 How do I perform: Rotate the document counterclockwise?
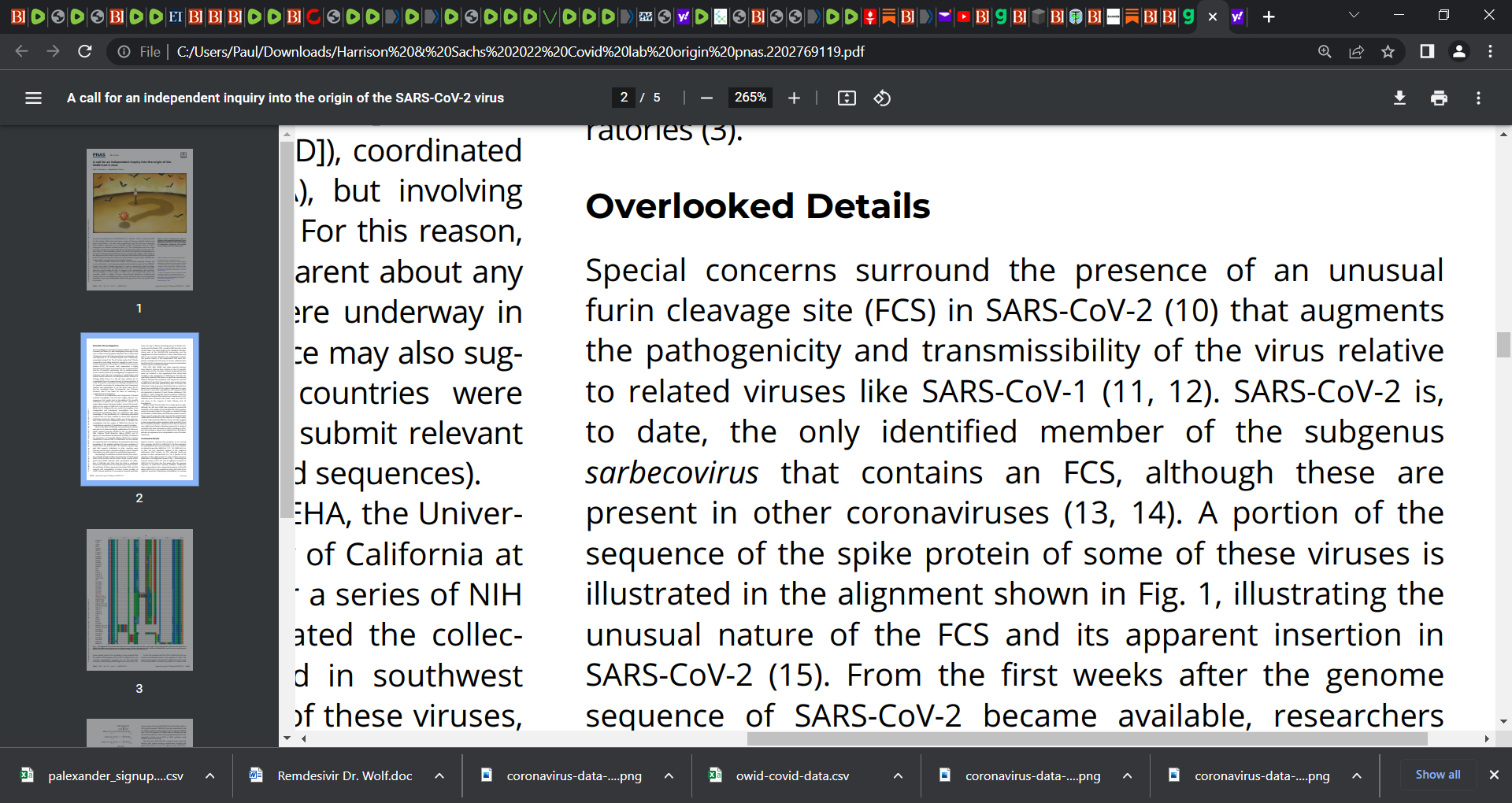[x=882, y=98]
